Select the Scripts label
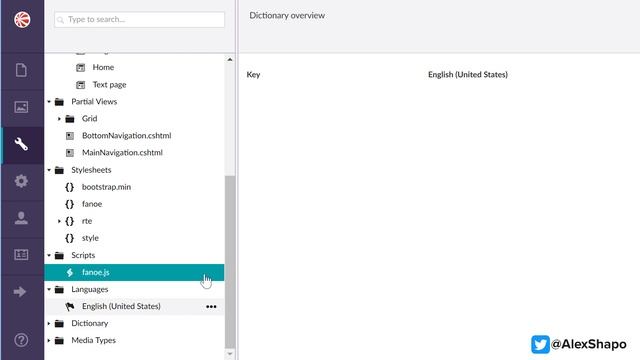Viewport: 640px width, 360px height. coord(83,255)
